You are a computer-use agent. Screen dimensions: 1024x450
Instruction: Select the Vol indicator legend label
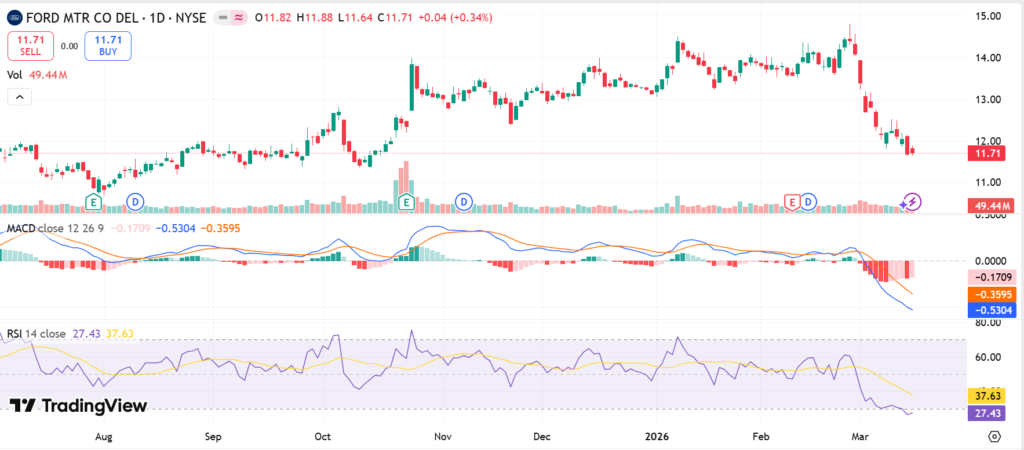[15, 74]
